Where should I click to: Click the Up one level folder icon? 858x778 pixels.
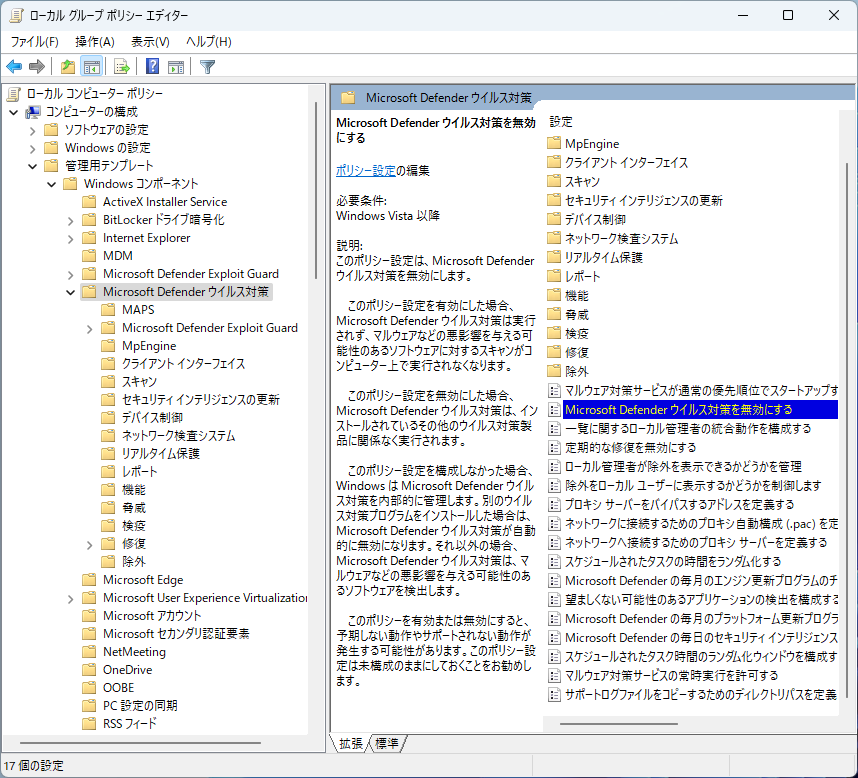[x=68, y=67]
